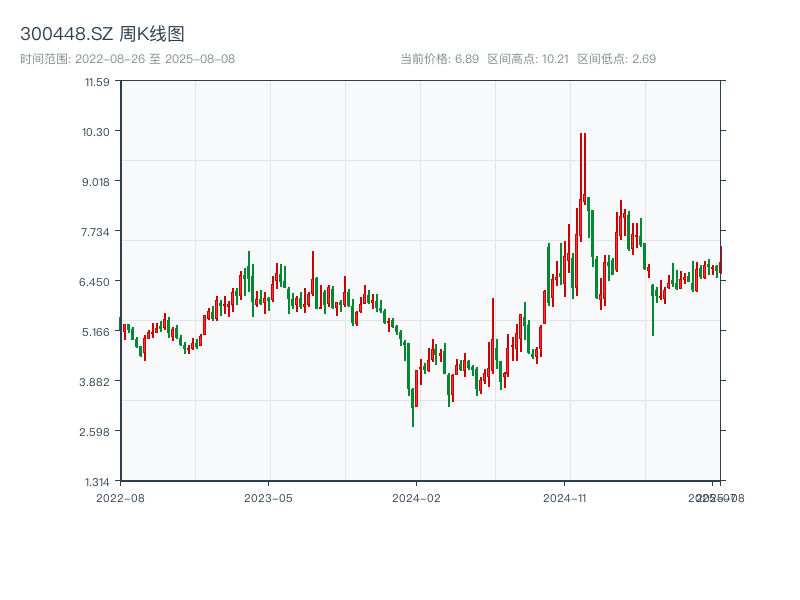Select the 2.598 y-axis label
The height and width of the screenshot is (600, 800).
coord(96,432)
